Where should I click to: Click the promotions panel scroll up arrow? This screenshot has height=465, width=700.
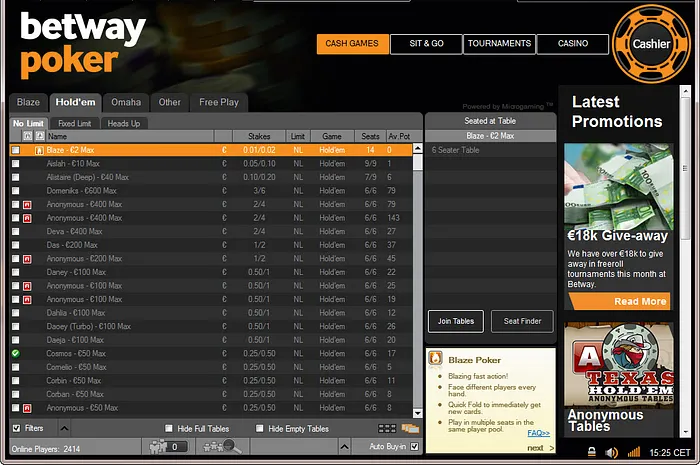point(685,91)
